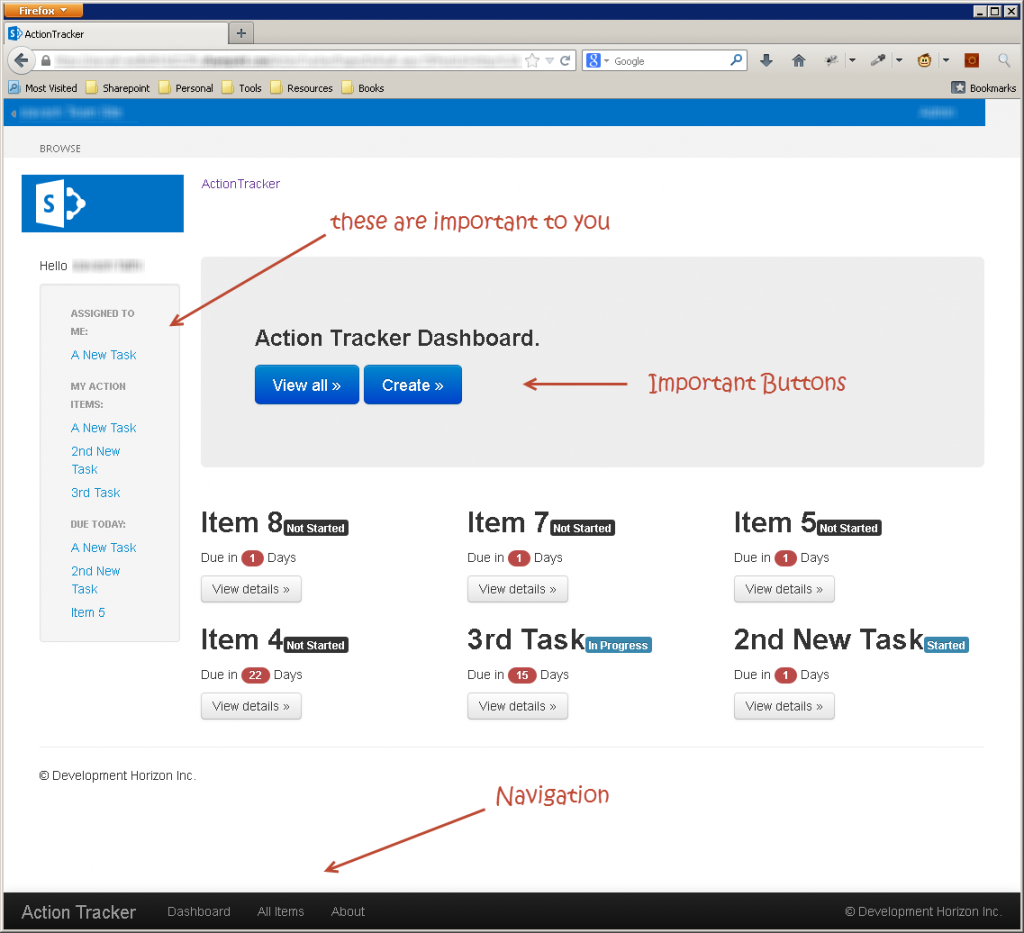
Task: Click the orange add-on icon on the toolbar
Action: pos(971,60)
